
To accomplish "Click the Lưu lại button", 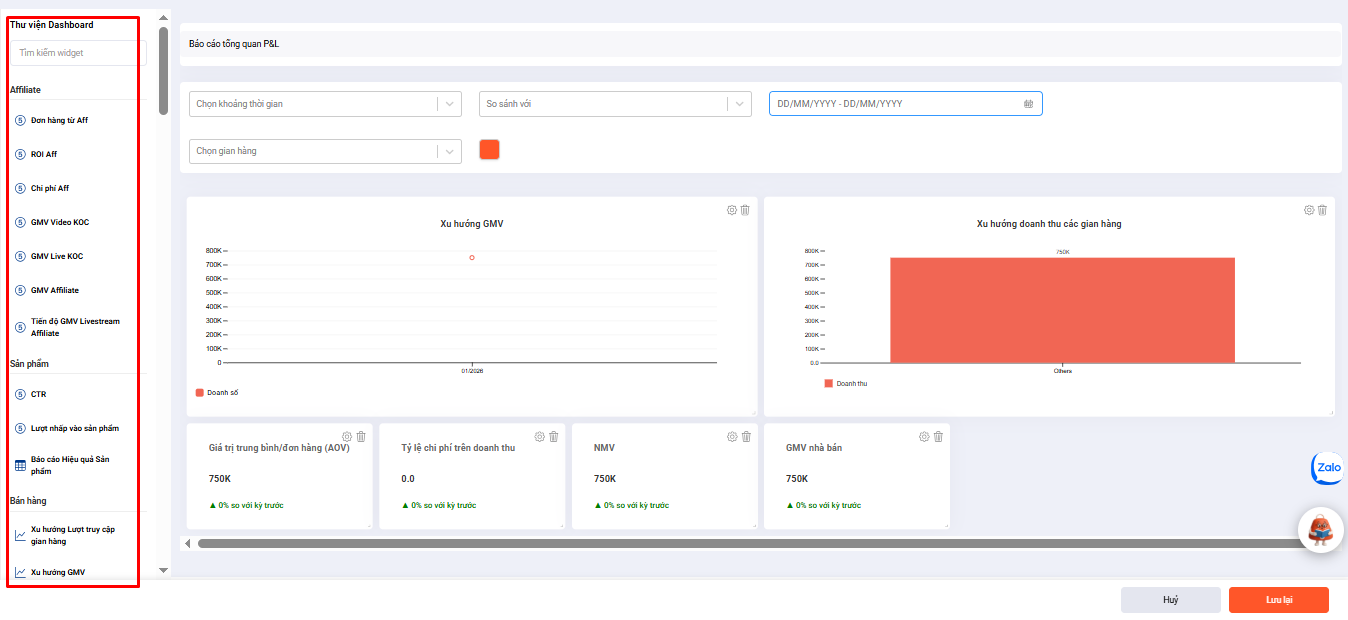I will 1278,600.
